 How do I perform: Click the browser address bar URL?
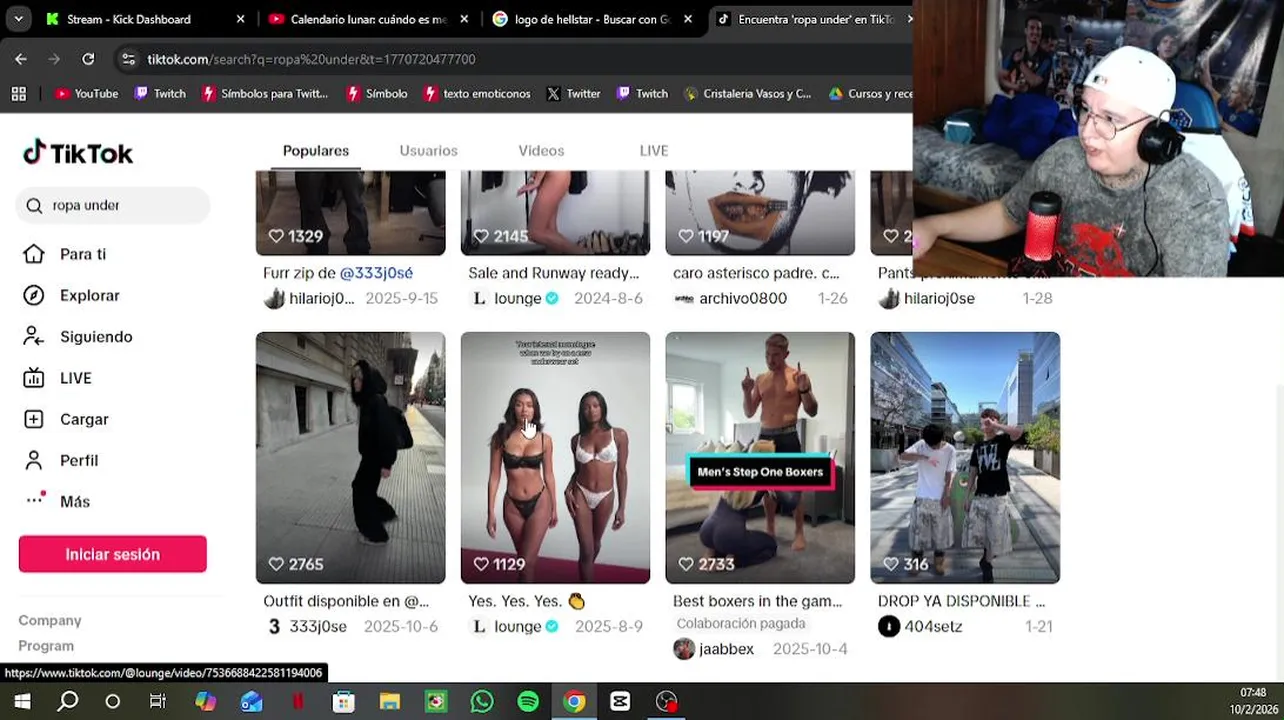click(x=311, y=59)
